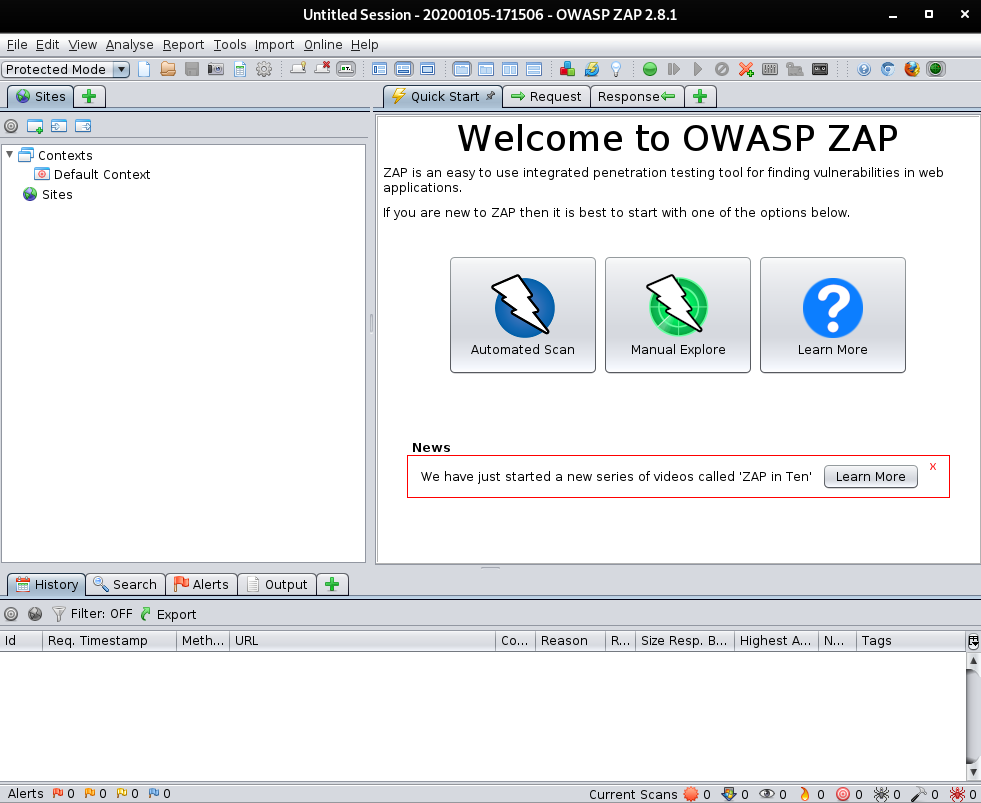Open Options via the gear icon

264,69
